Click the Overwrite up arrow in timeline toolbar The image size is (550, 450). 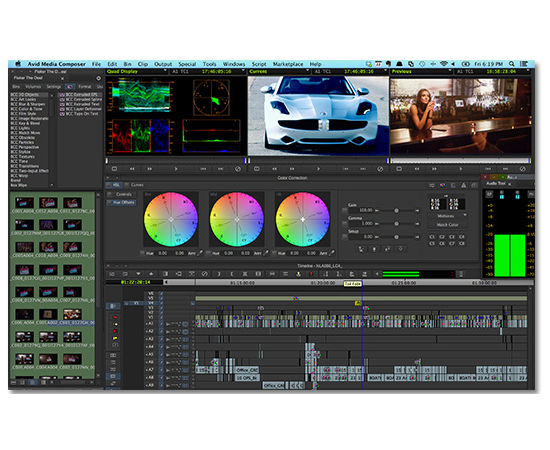151,274
